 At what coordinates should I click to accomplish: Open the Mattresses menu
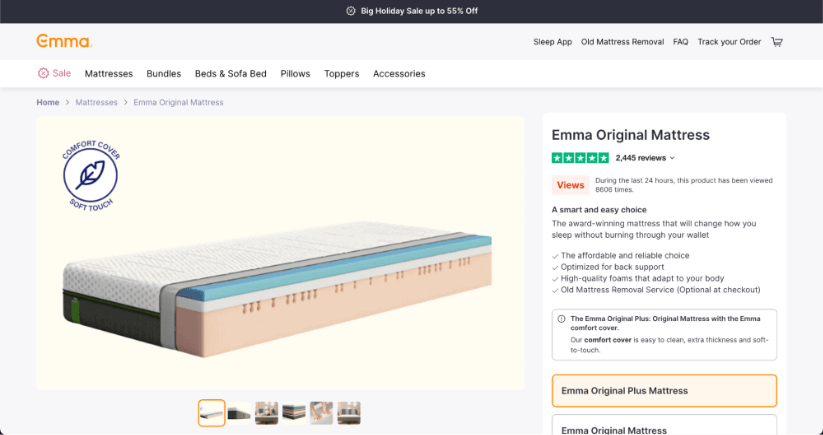109,74
